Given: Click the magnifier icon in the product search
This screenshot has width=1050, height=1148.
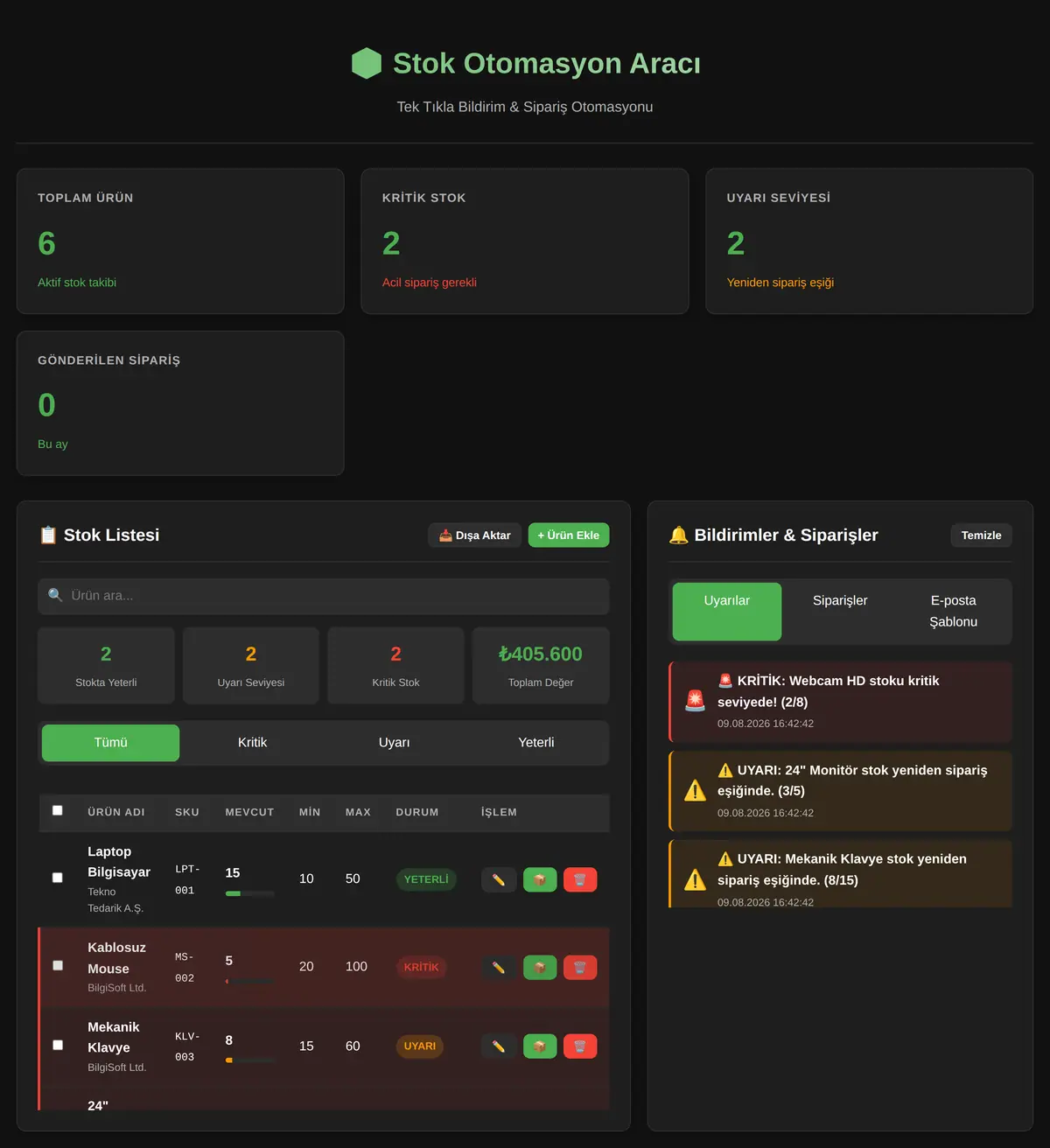Looking at the screenshot, I should [x=55, y=595].
